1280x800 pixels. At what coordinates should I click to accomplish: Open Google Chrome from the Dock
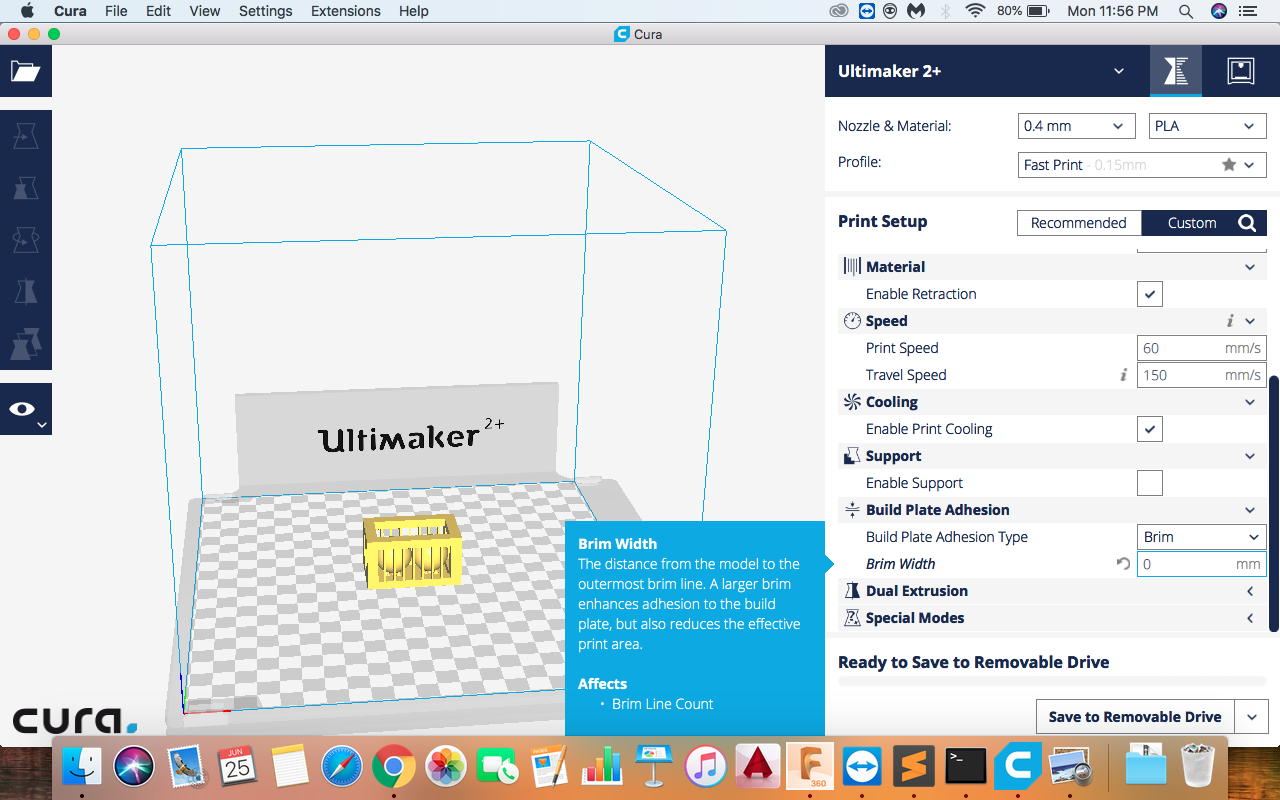(394, 767)
